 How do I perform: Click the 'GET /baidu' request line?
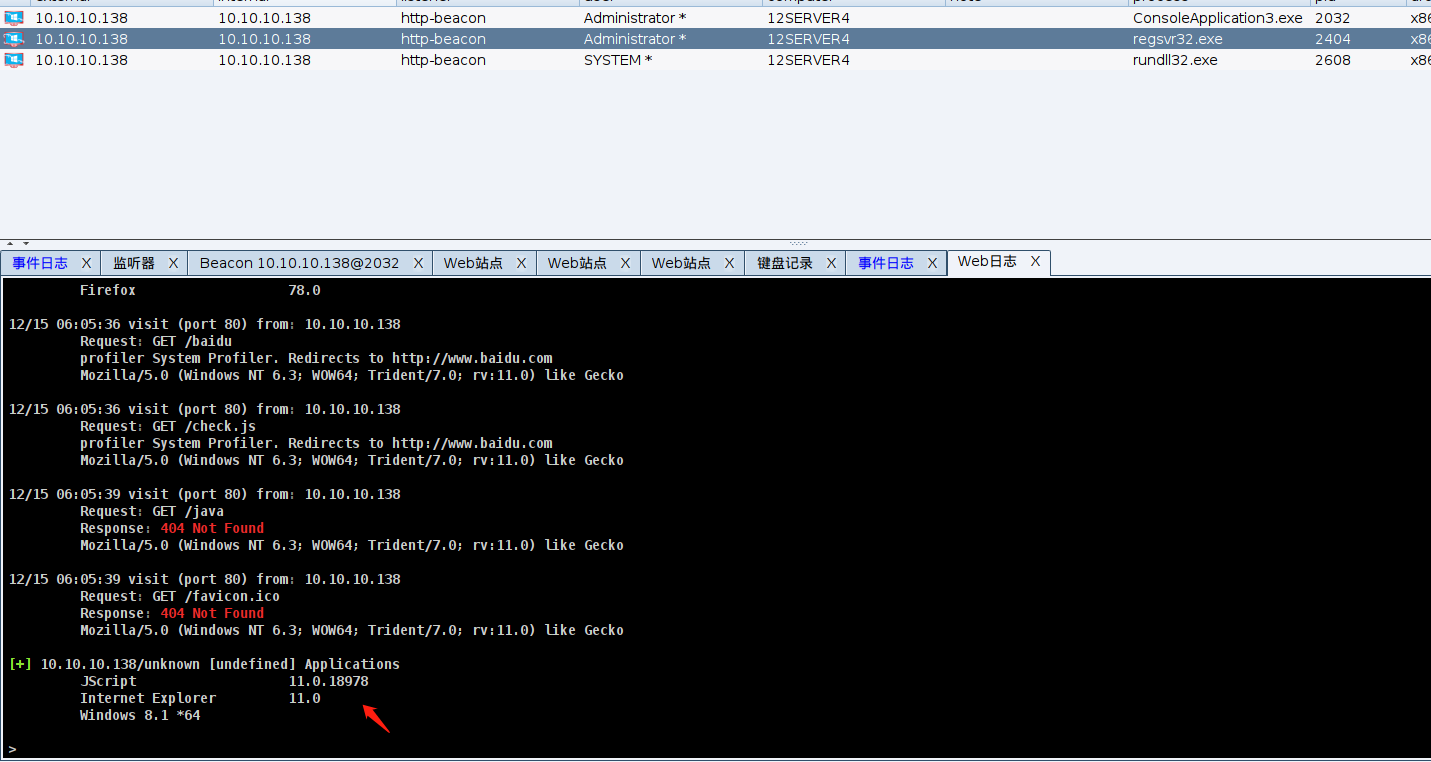[x=156, y=341]
